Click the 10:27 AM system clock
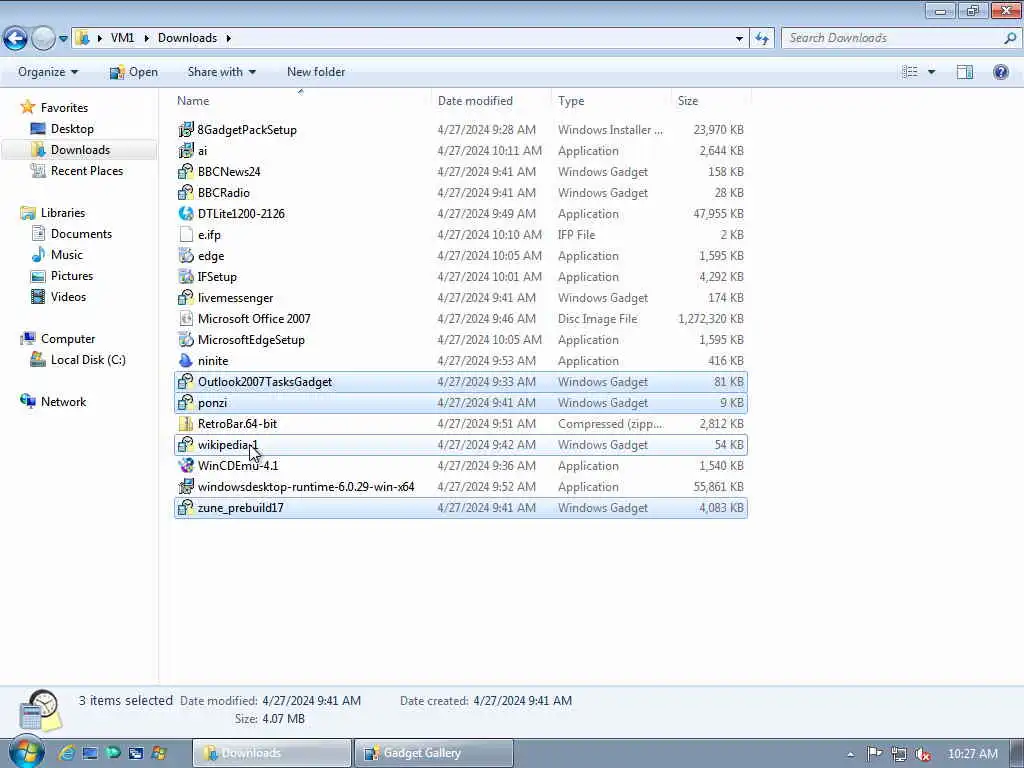This screenshot has height=768, width=1024. click(x=972, y=754)
